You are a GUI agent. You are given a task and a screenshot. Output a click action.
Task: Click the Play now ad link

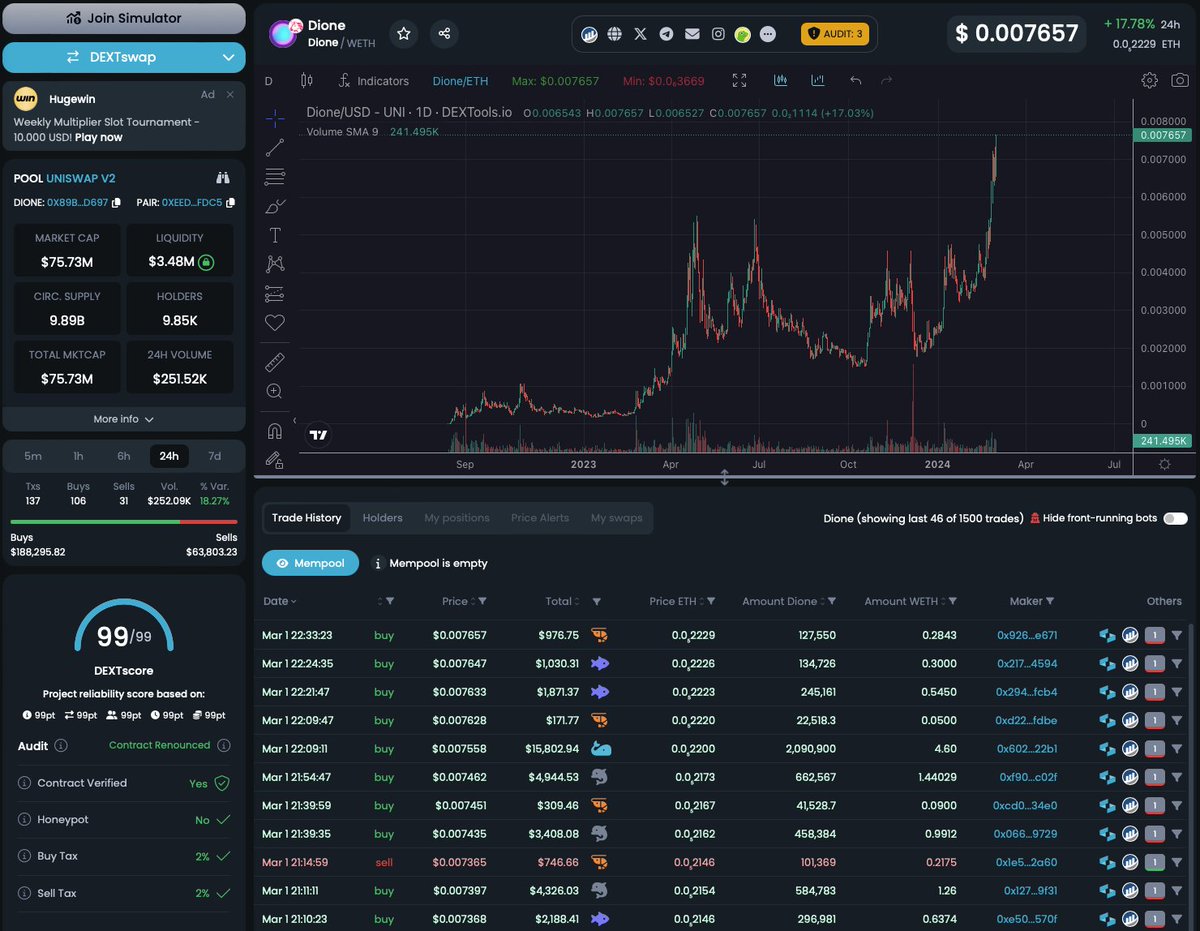click(x=99, y=137)
